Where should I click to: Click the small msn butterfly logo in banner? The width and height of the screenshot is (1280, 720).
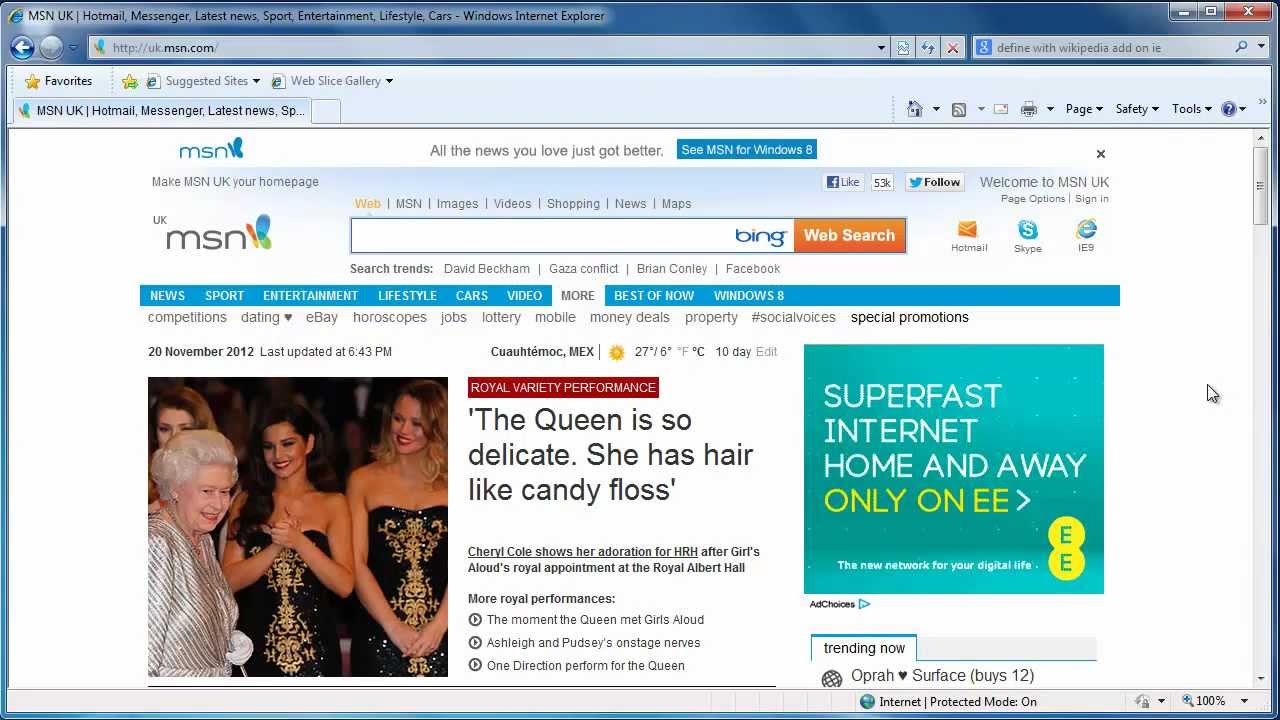(211, 150)
